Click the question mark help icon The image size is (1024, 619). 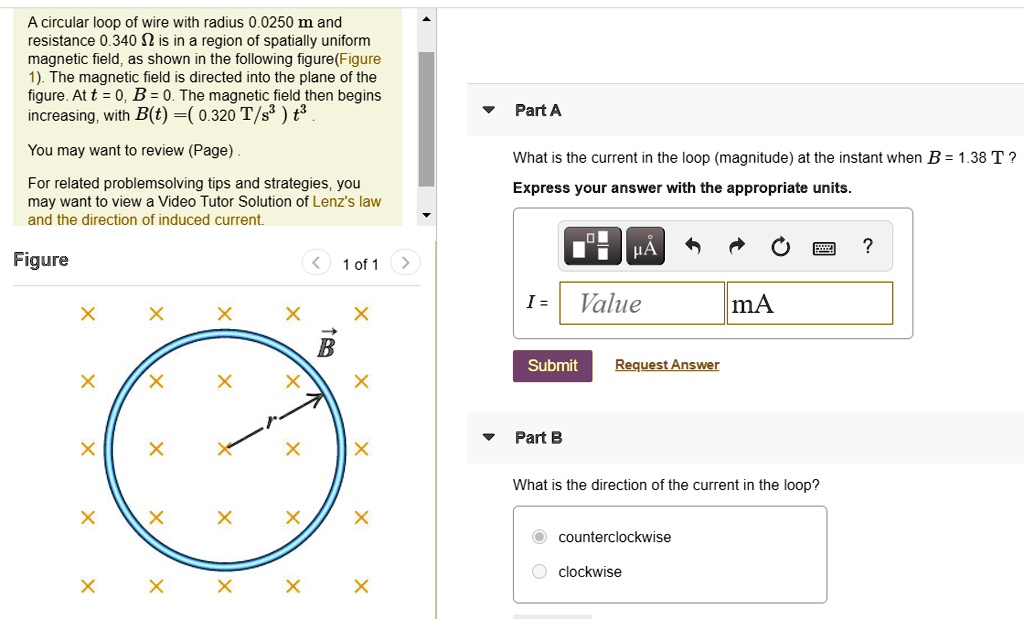click(x=867, y=246)
